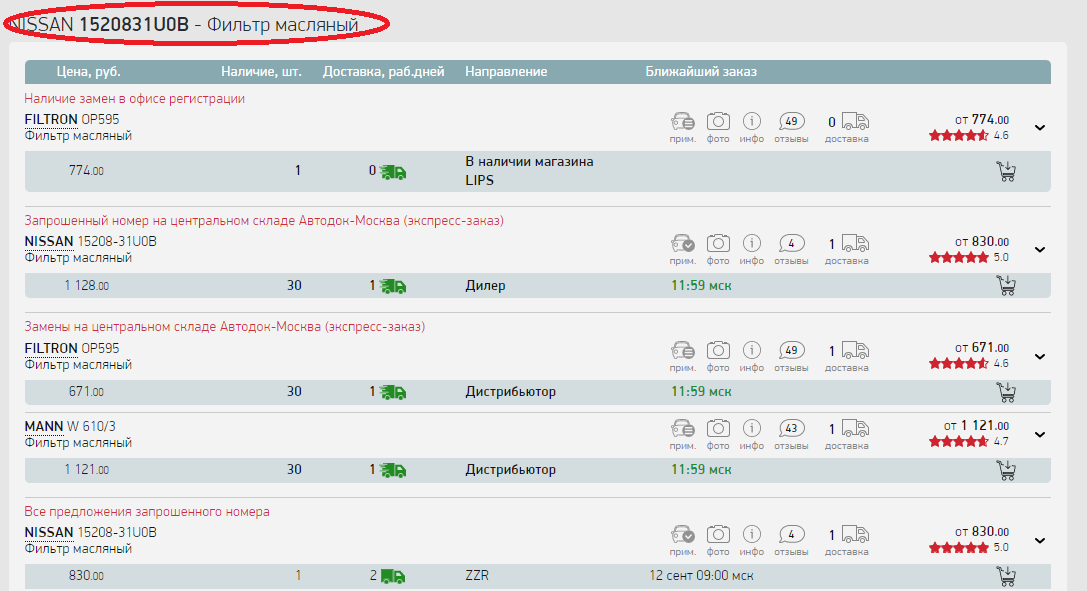View photo of MANN W 610/3

pos(718,429)
